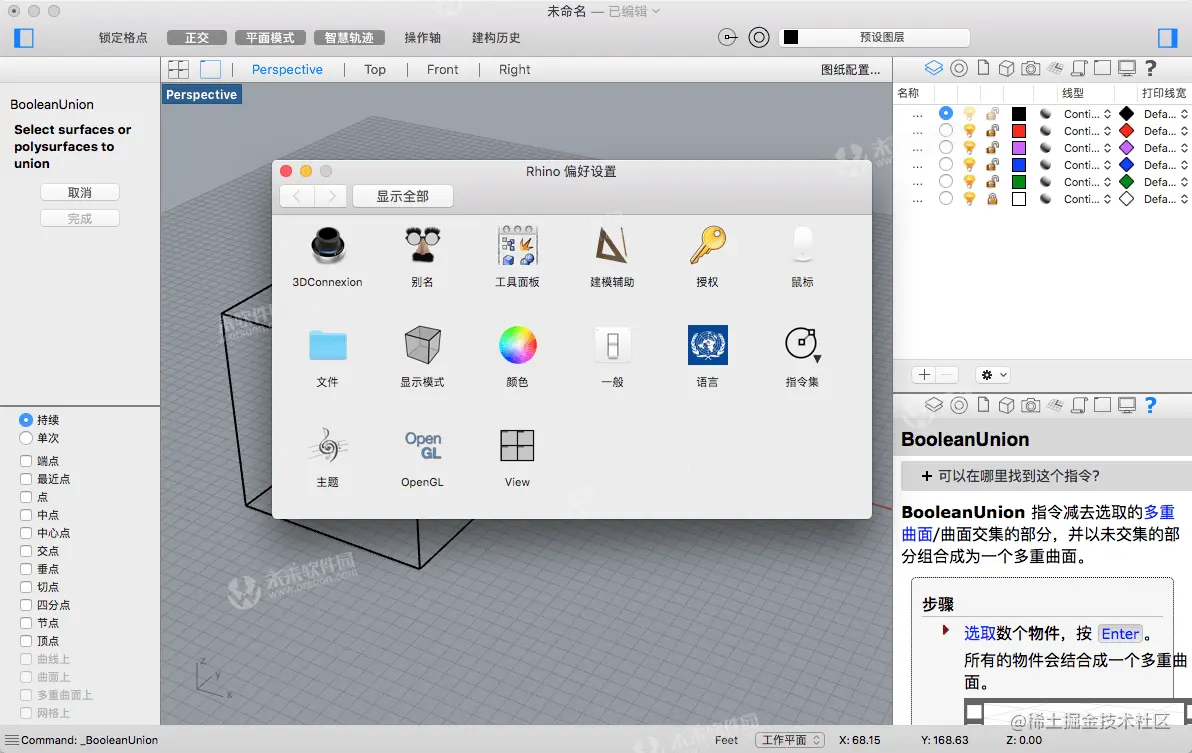The width and height of the screenshot is (1192, 753).
Task: Toggle the 正交 ortho button
Action: pos(197,37)
